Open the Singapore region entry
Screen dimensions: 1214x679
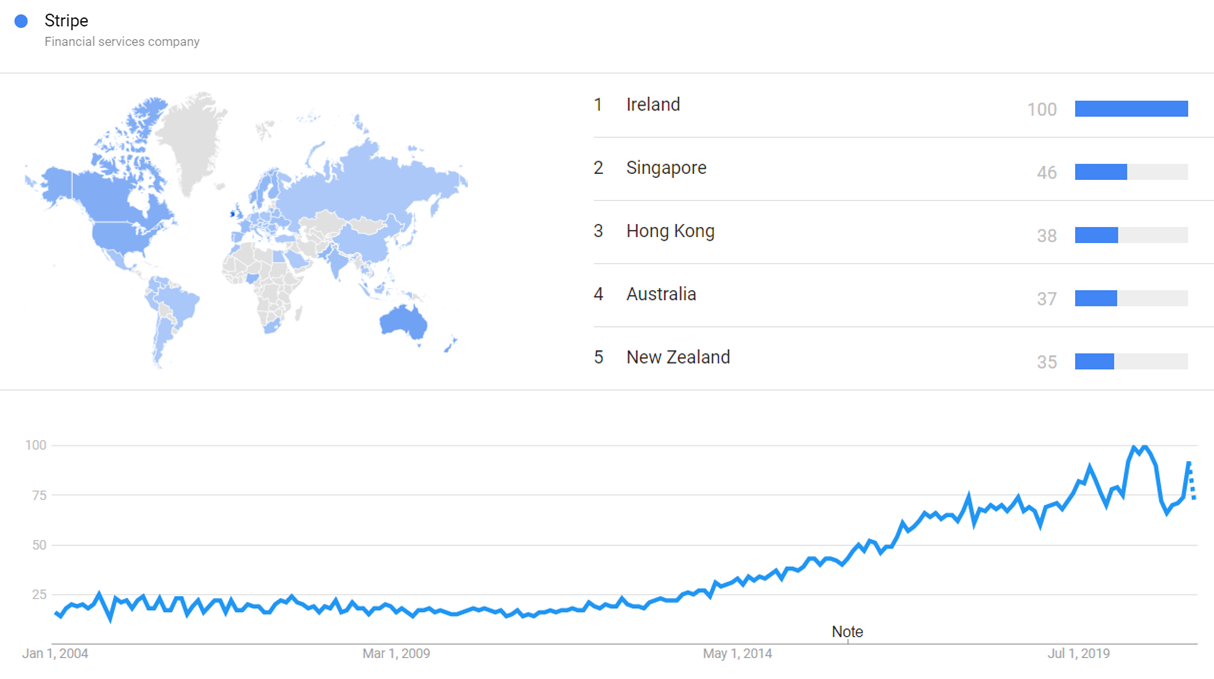[x=890, y=169]
